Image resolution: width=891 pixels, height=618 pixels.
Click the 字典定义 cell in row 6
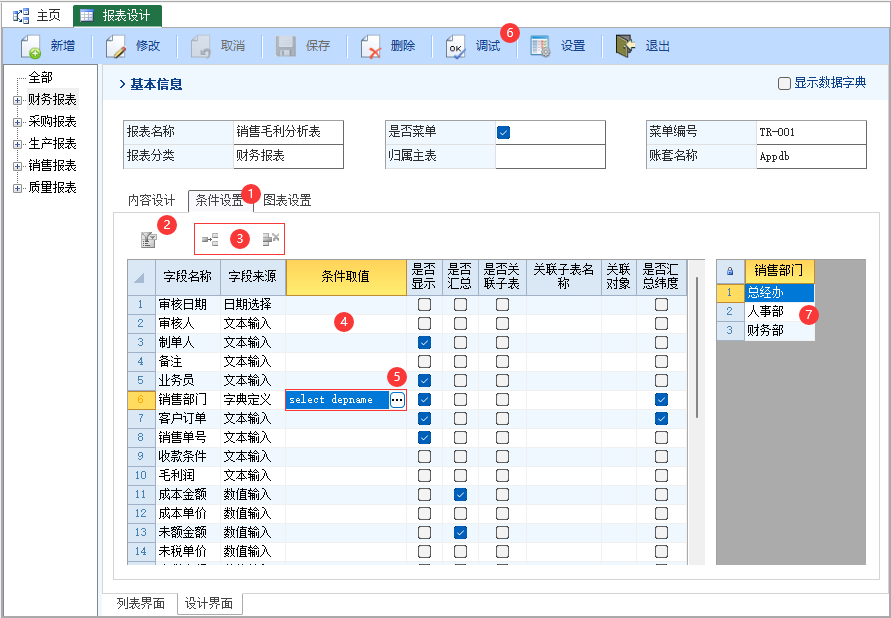[252, 399]
